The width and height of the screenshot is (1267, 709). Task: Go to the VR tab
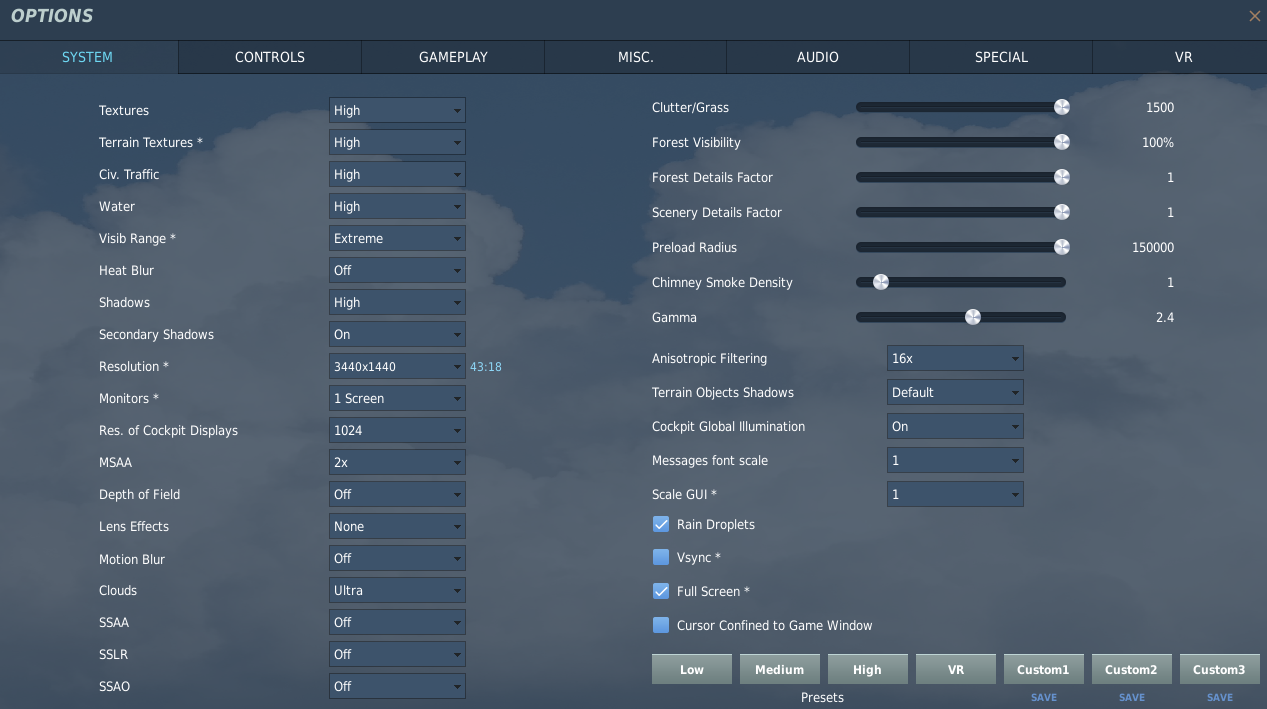[1183, 57]
